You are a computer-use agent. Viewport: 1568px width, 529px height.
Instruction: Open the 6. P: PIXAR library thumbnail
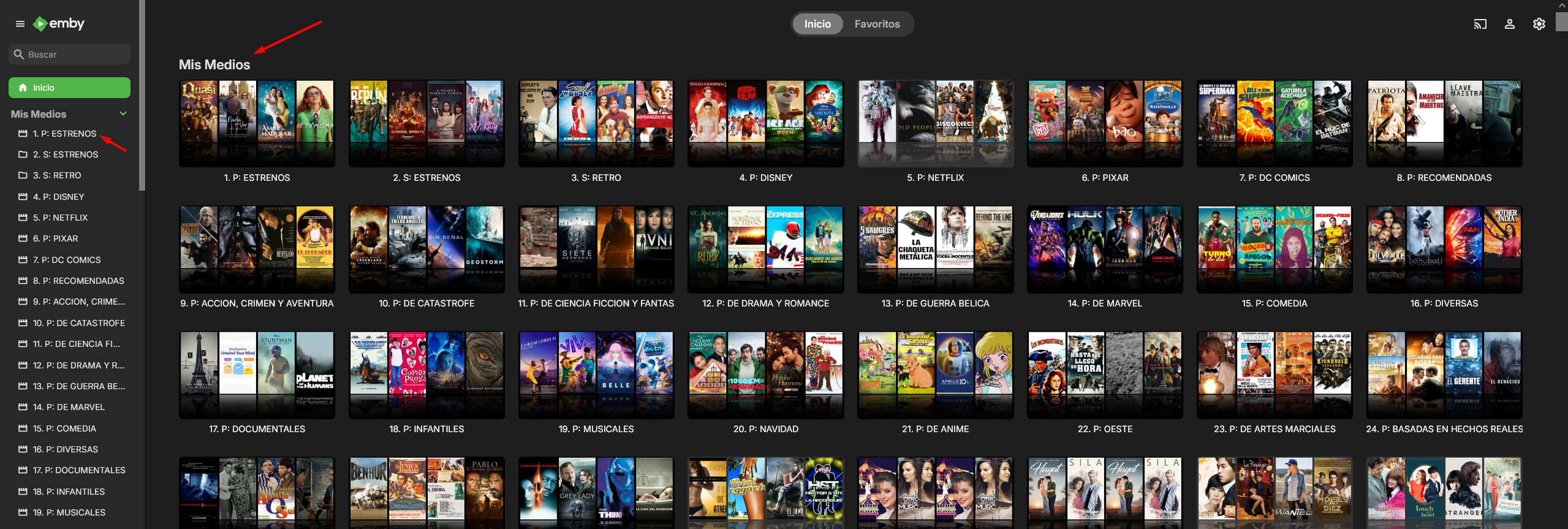1105,123
